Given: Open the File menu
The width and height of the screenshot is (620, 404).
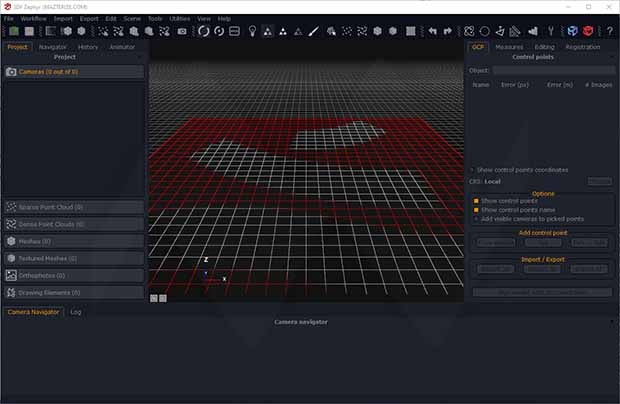Looking at the screenshot, I should 9,19.
